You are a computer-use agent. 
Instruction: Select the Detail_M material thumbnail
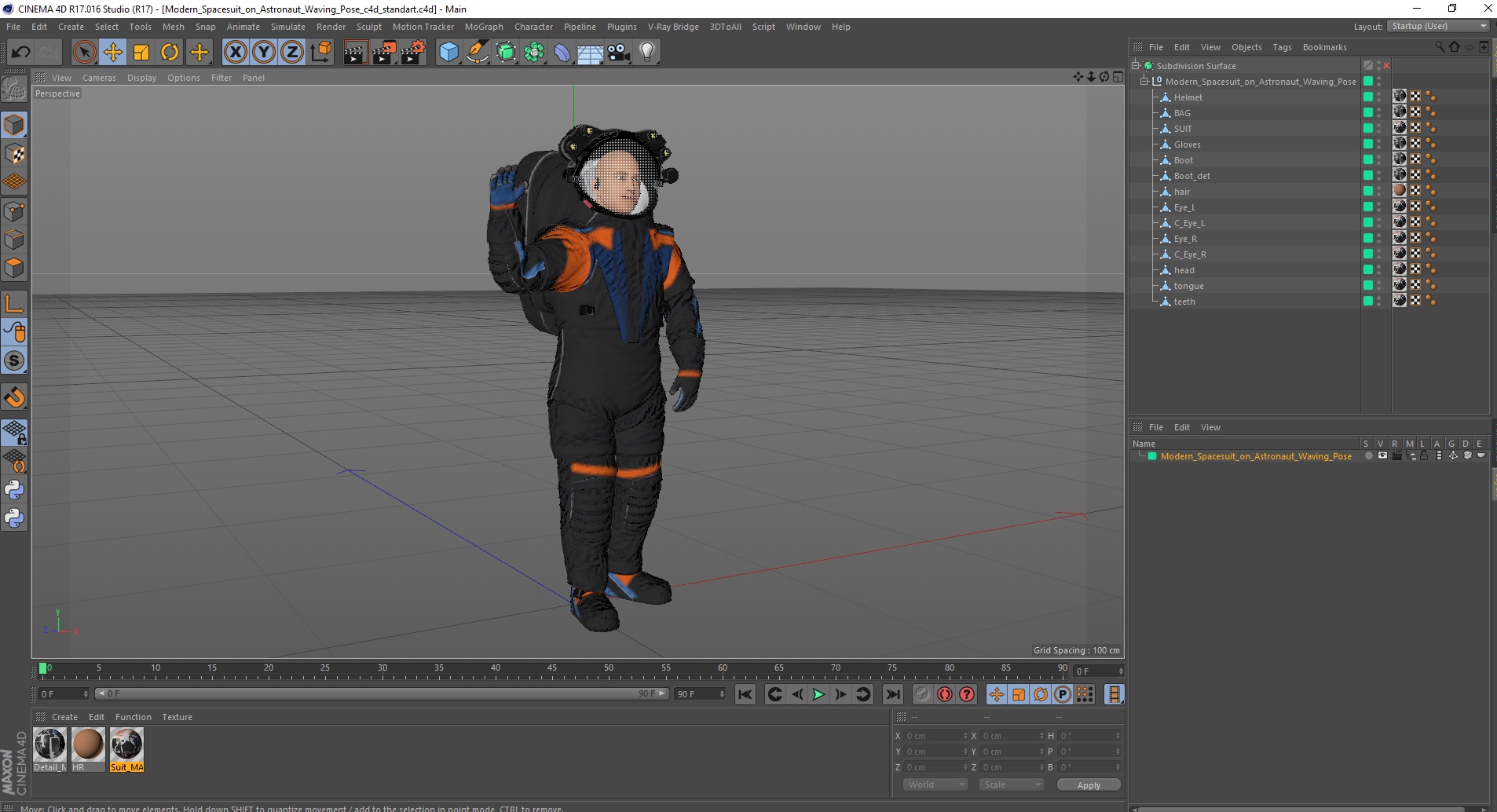[x=49, y=749]
